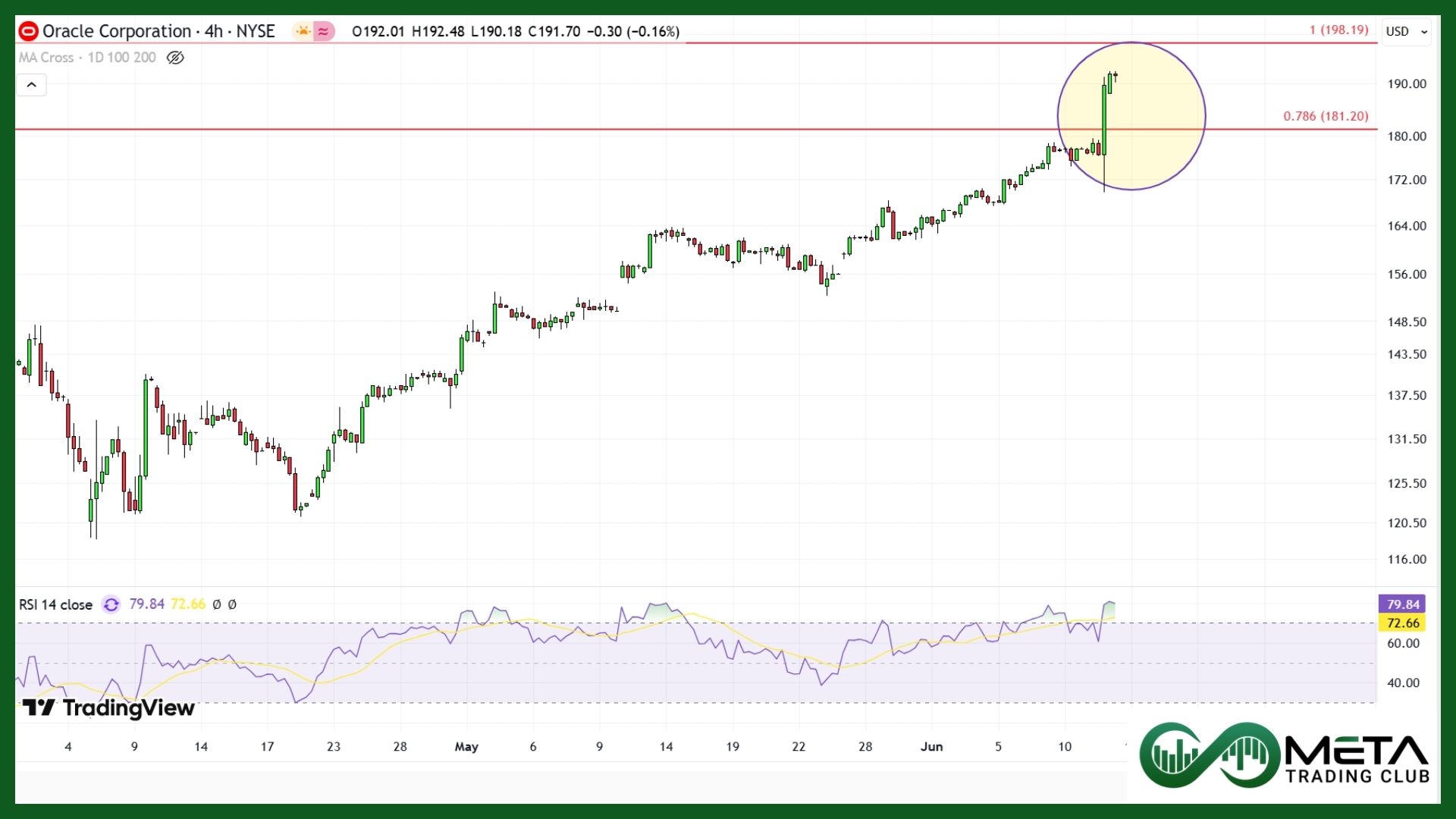1456x819 pixels.
Task: Click the yellow 72.66 RSI axis tag
Action: click(x=1402, y=623)
